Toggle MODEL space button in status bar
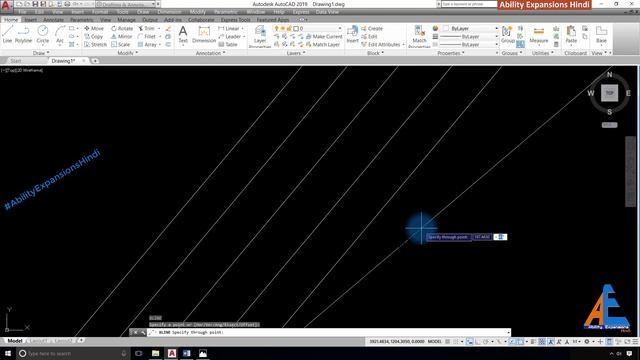The height and width of the screenshot is (360, 640). click(x=435, y=342)
